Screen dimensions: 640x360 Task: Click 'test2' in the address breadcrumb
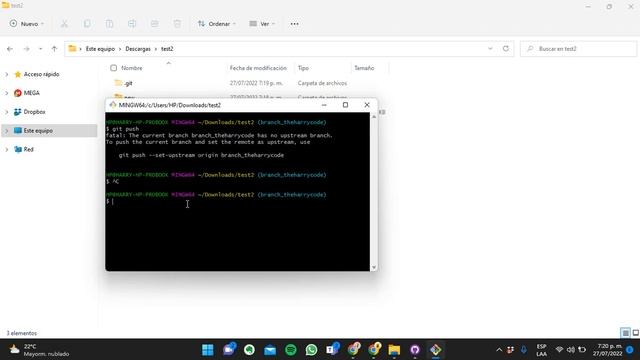[167, 49]
